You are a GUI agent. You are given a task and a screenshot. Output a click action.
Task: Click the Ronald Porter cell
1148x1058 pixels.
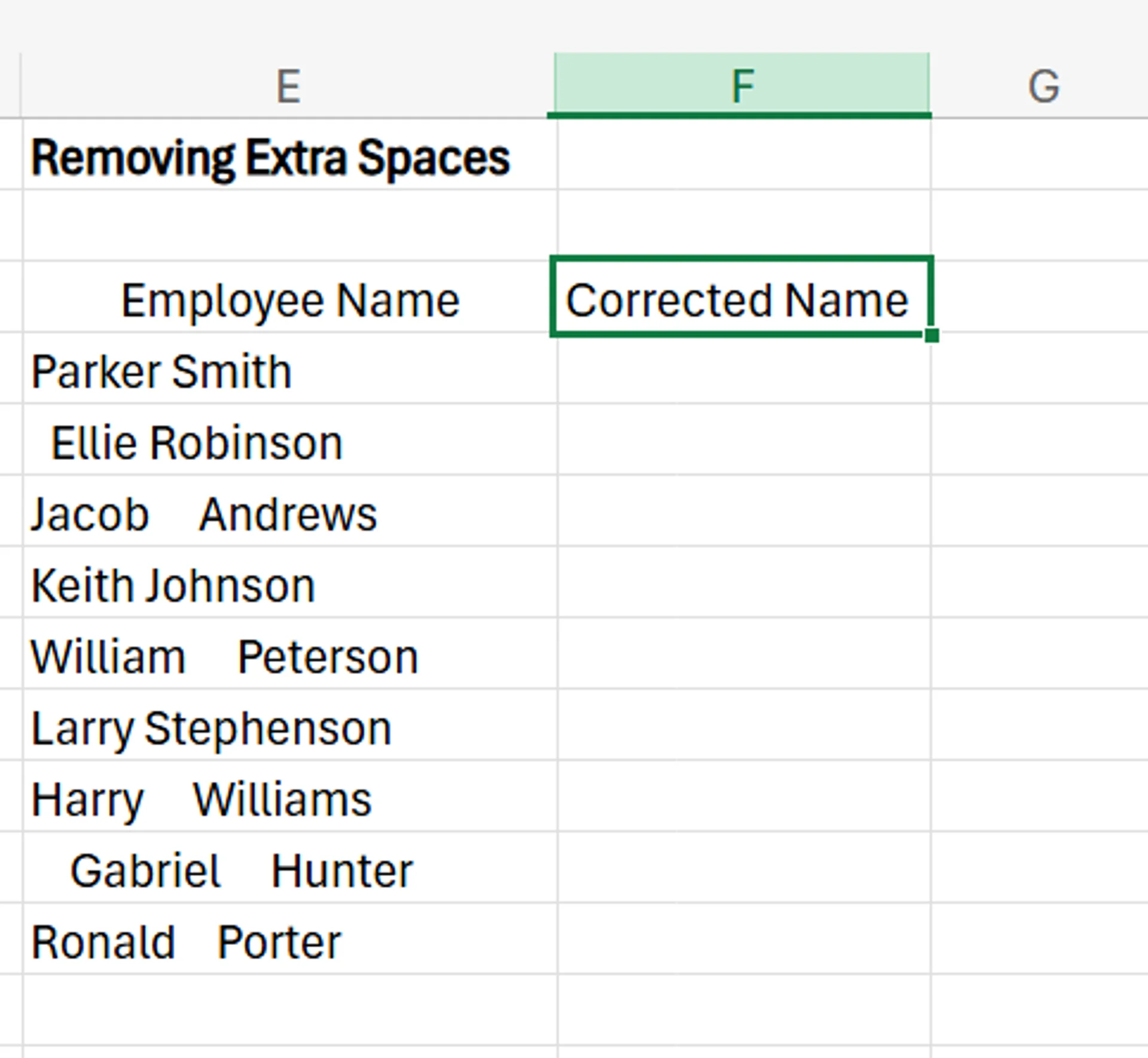(287, 941)
